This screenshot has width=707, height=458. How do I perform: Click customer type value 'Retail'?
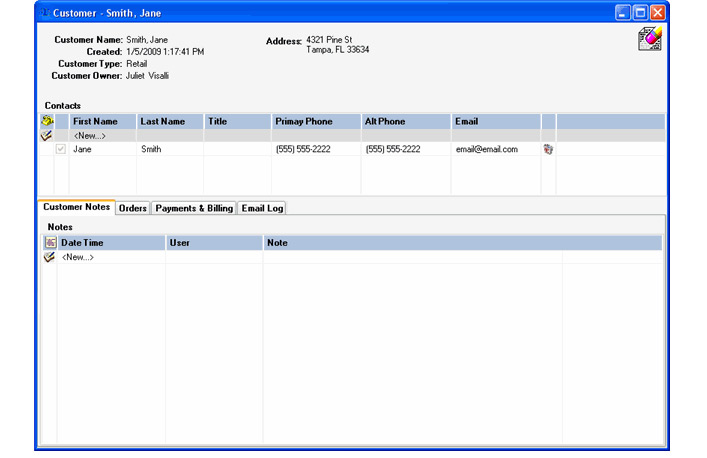pyautogui.click(x=137, y=64)
